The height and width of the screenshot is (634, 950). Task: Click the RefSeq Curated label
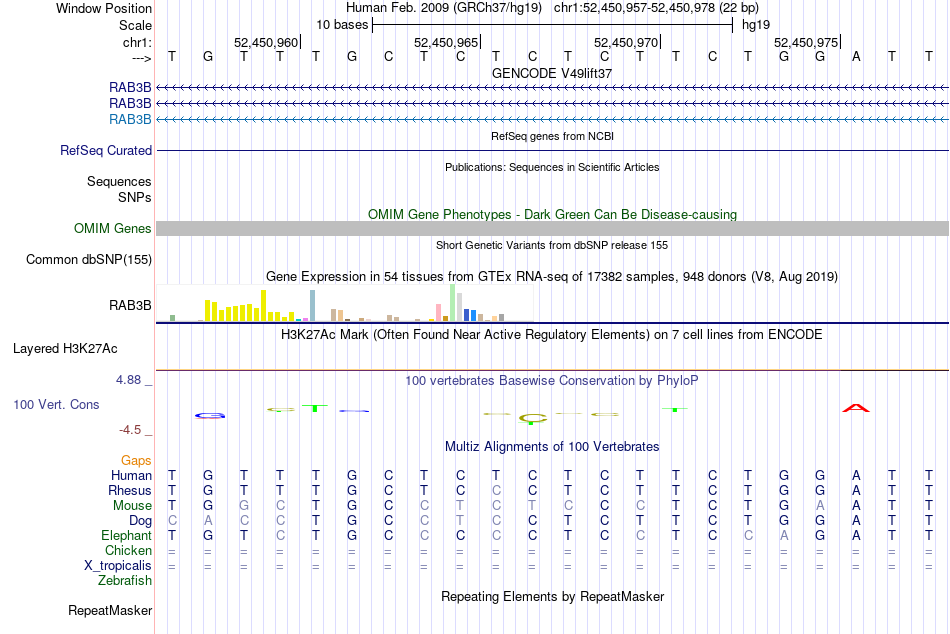tap(106, 150)
